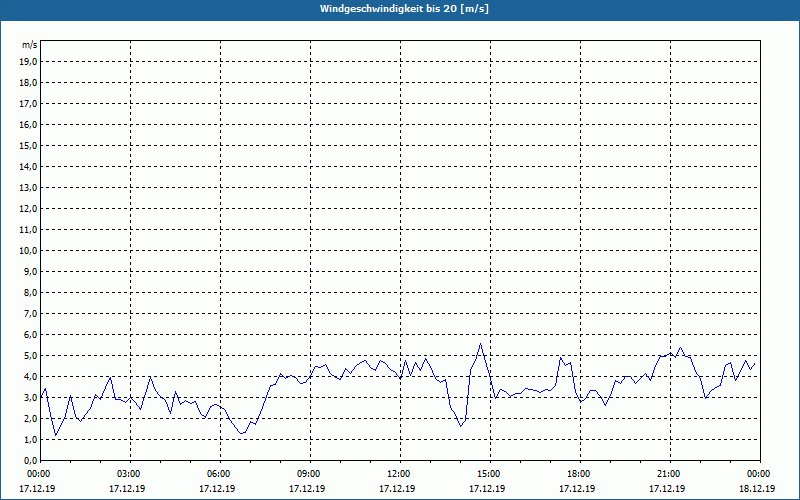
Task: Click the 21:00 time axis label
Action: pyautogui.click(x=670, y=474)
